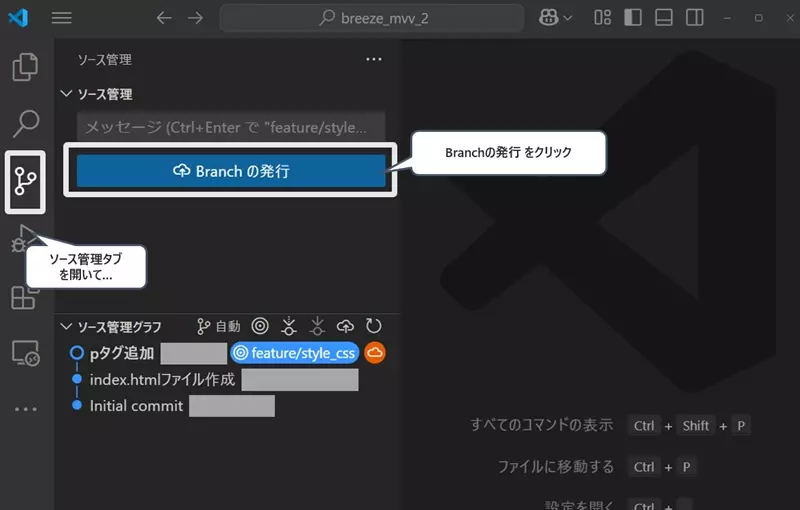The image size is (800, 510).
Task: Click the ファイルに移動する shortcut text
Action: pyautogui.click(x=556, y=467)
